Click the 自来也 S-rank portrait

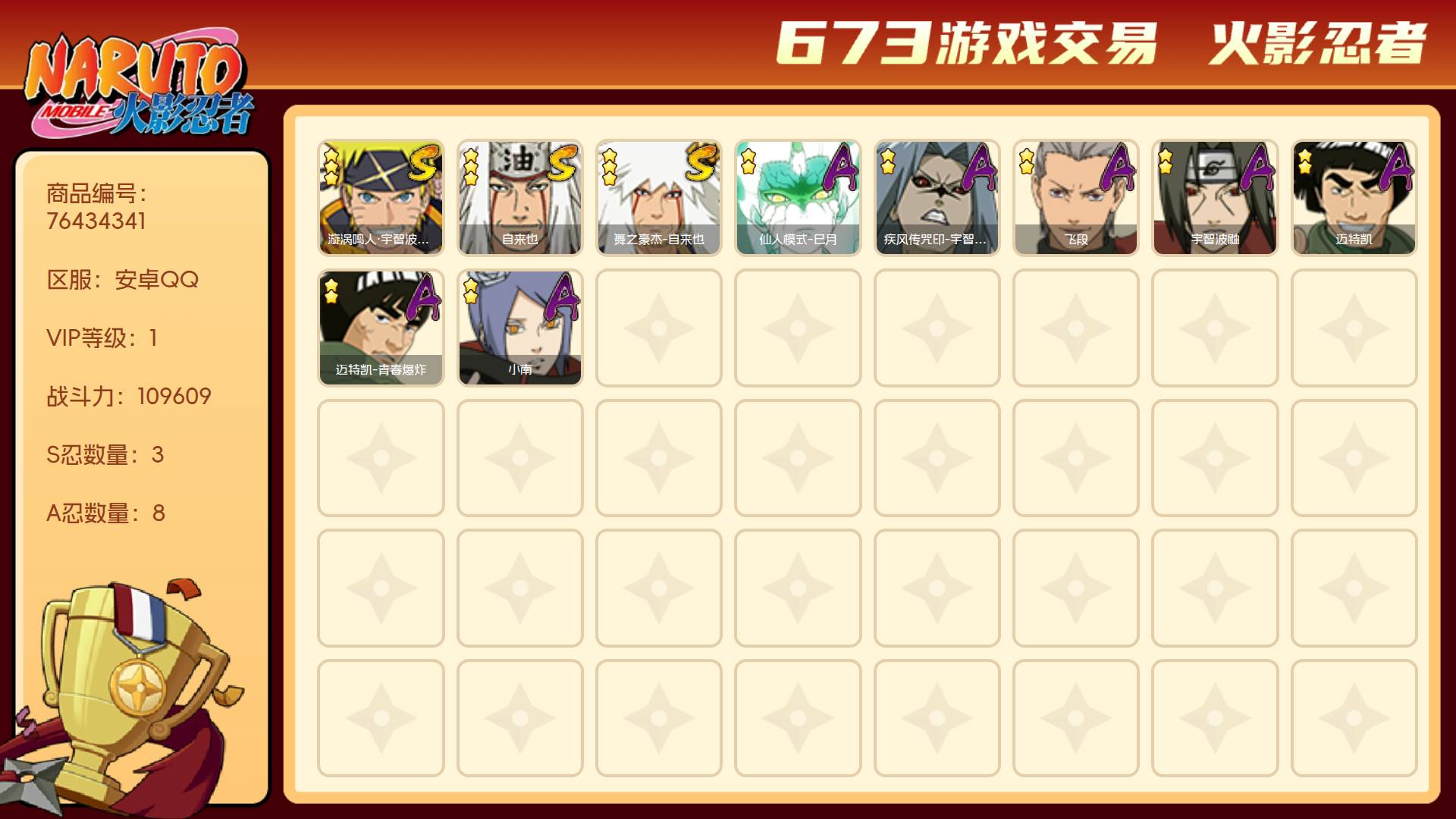click(520, 198)
